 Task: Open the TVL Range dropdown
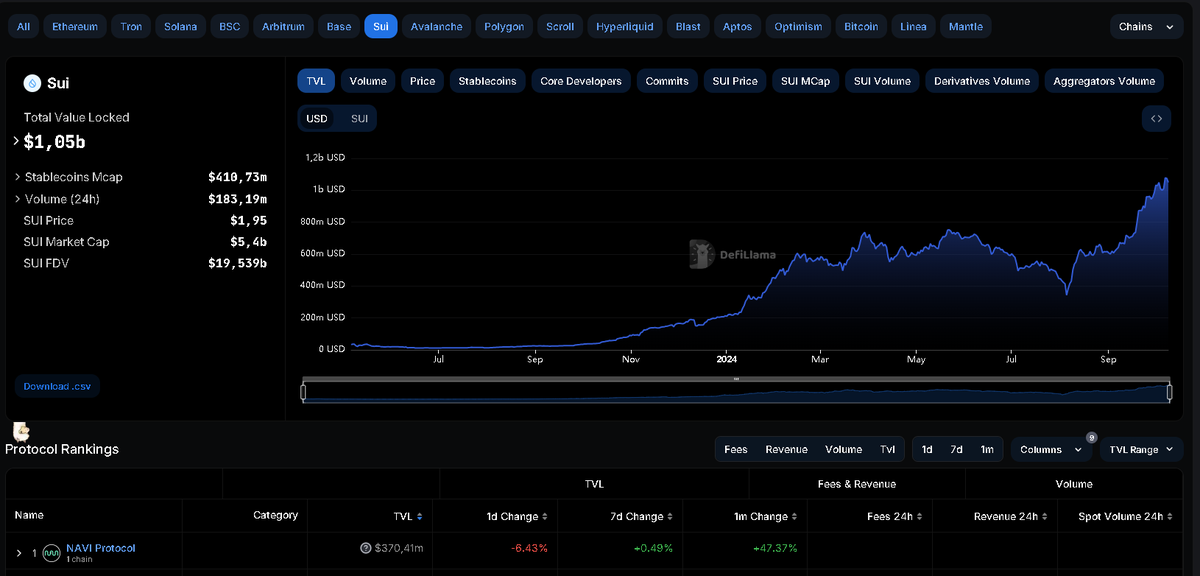coord(1141,450)
